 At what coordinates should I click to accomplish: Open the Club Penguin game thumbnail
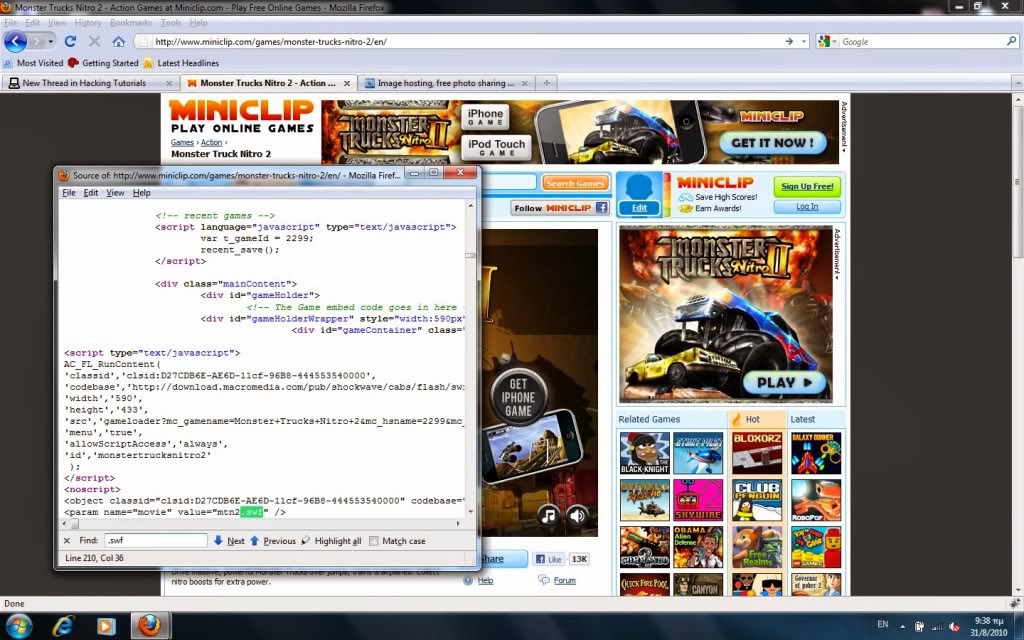758,500
